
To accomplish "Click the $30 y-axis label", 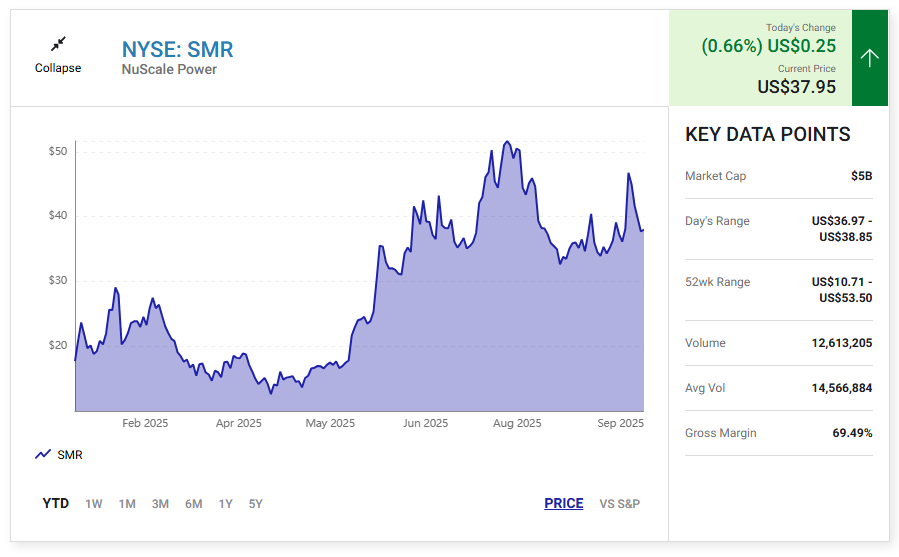I will click(x=58, y=281).
